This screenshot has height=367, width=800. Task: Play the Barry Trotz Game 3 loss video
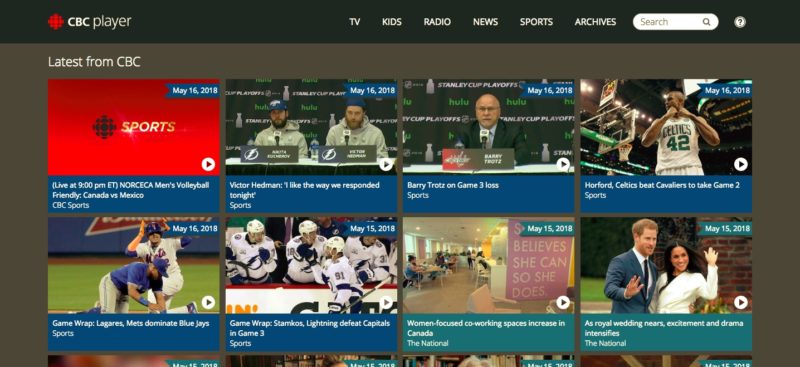click(563, 164)
